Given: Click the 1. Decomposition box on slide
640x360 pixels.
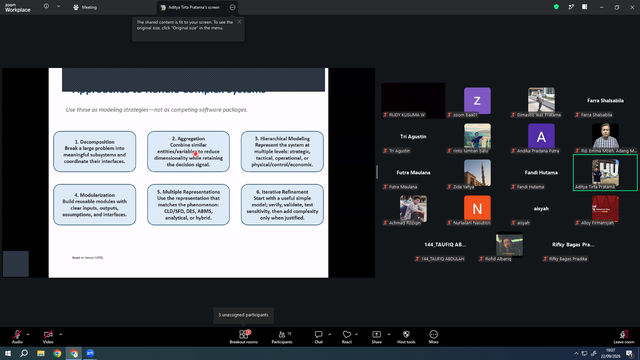Looking at the screenshot, I should tap(95, 151).
